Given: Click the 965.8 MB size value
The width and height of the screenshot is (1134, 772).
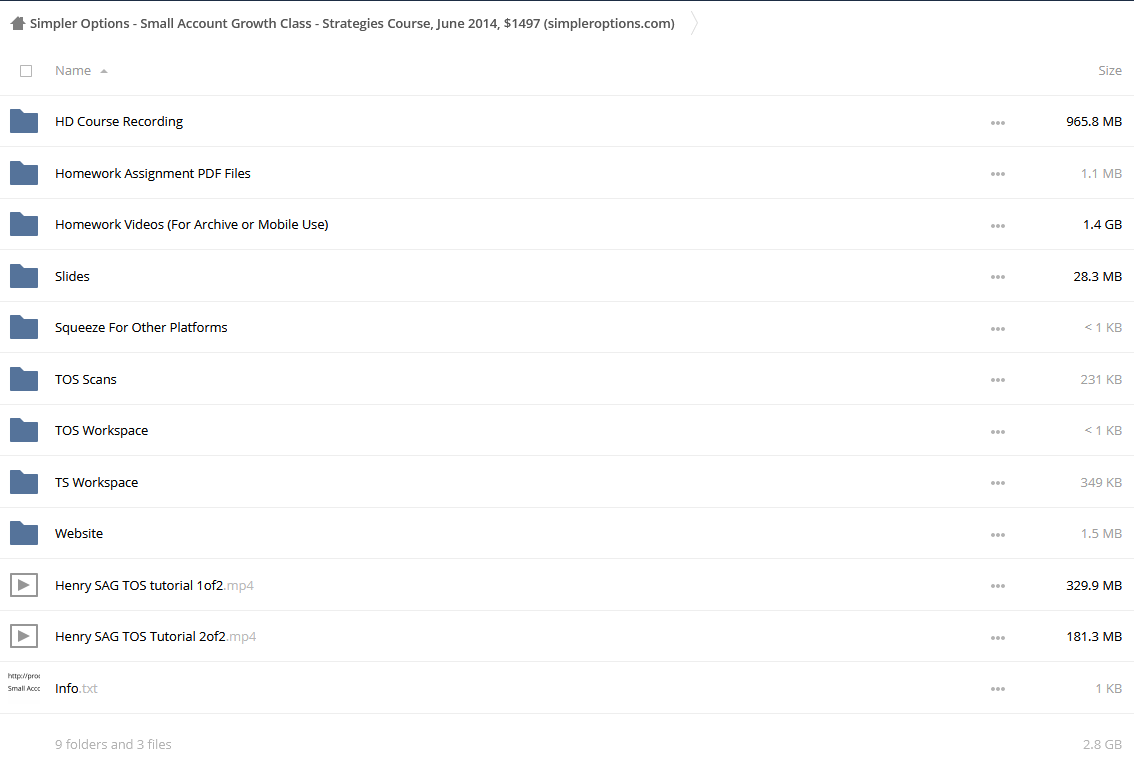Looking at the screenshot, I should (1094, 122).
